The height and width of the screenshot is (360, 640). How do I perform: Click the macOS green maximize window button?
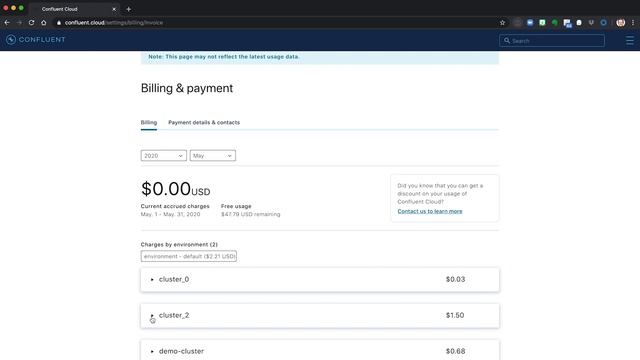(21, 8)
